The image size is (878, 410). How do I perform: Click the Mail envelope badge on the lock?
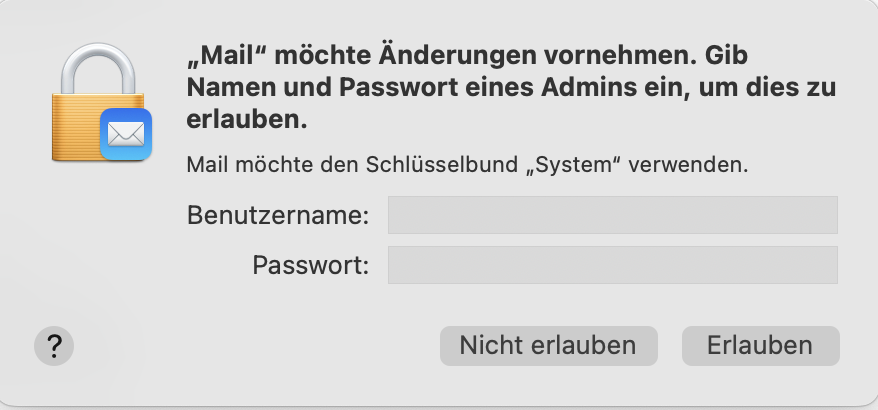(126, 135)
